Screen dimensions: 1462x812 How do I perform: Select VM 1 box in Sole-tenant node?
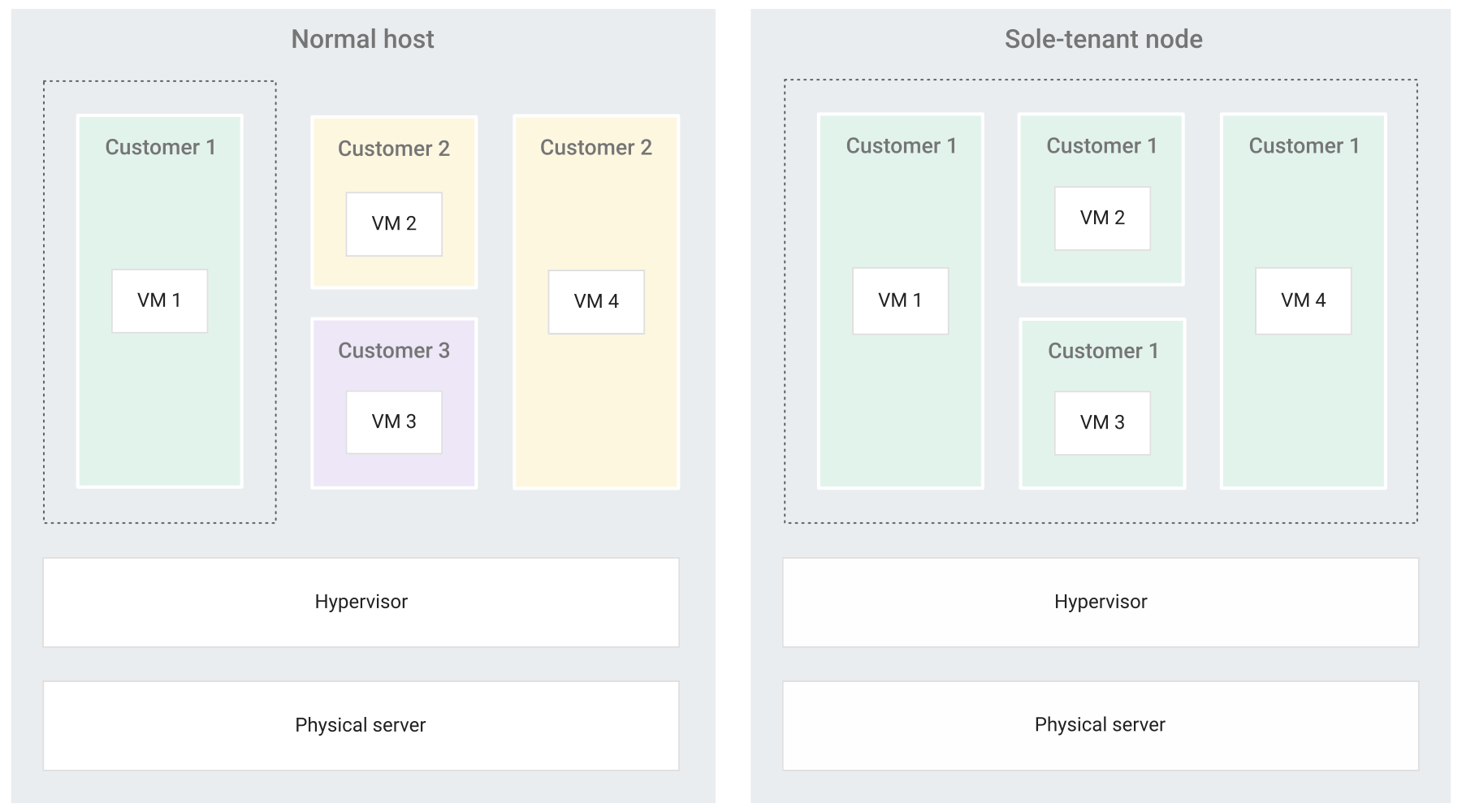900,300
